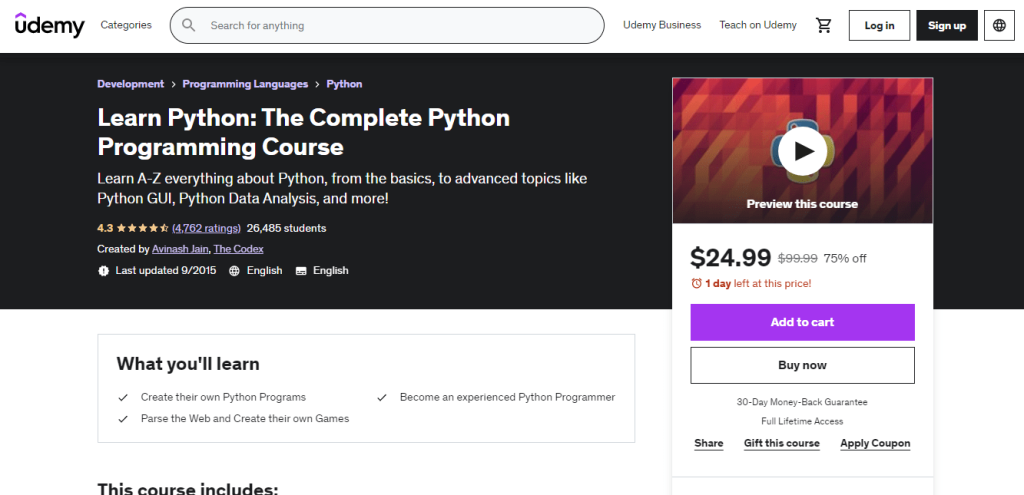Click the 26,485 students text

(287, 228)
